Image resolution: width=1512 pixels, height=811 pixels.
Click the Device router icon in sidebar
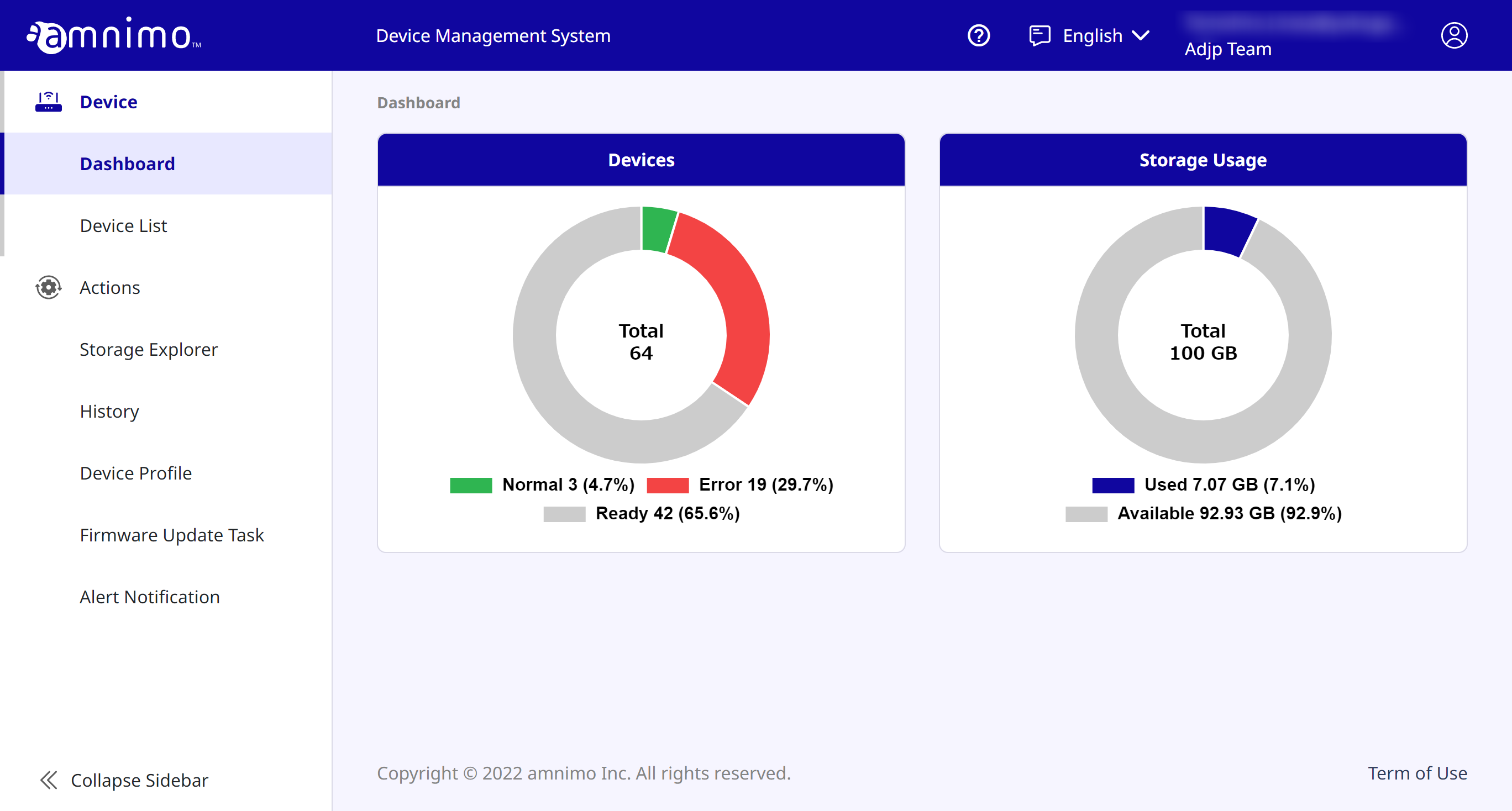(48, 102)
